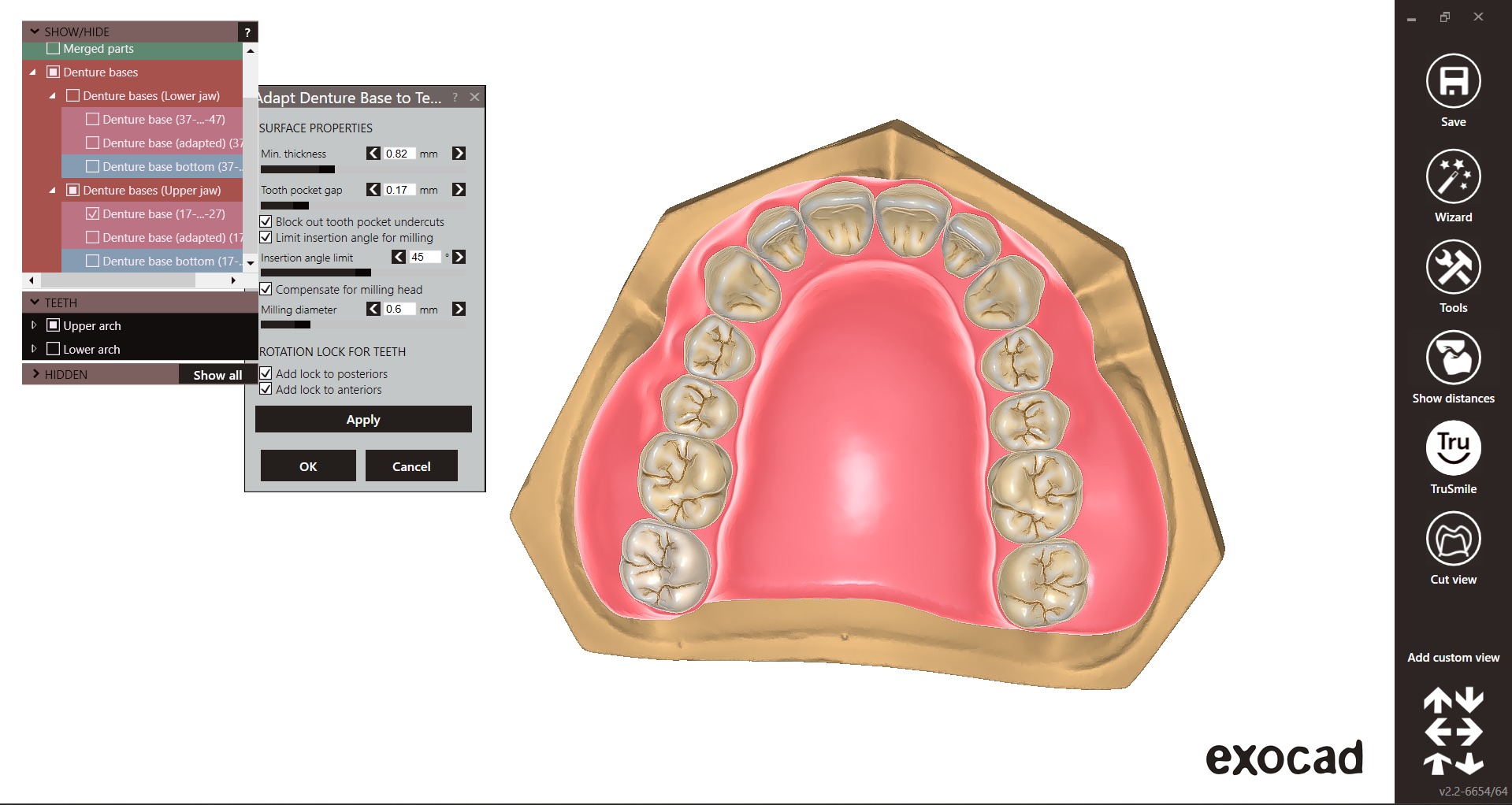Collapse the SHOW/HIDE section
1512x805 pixels.
[x=35, y=32]
